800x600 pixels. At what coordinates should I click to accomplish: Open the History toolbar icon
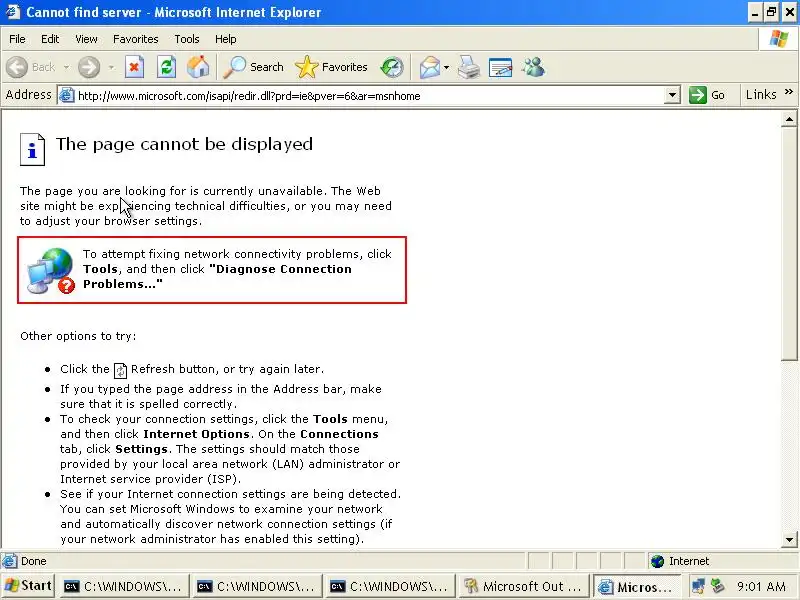pos(392,67)
